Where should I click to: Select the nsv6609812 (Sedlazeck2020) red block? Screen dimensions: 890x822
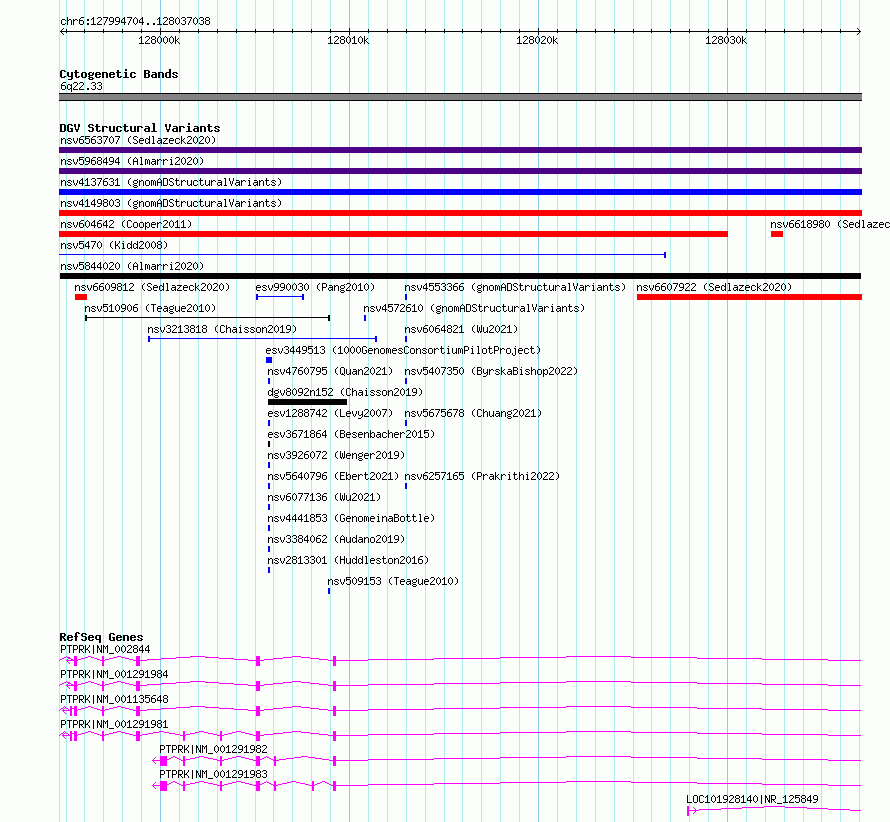tap(81, 297)
